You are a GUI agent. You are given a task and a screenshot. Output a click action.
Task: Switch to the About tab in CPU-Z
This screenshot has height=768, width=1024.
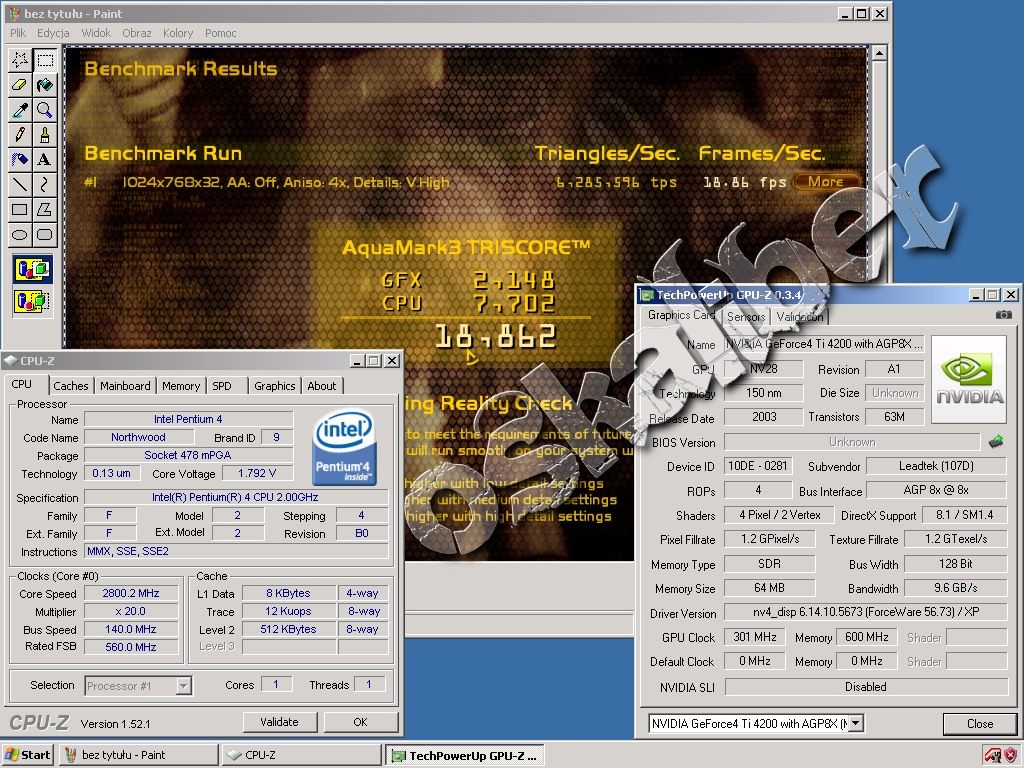coord(321,386)
